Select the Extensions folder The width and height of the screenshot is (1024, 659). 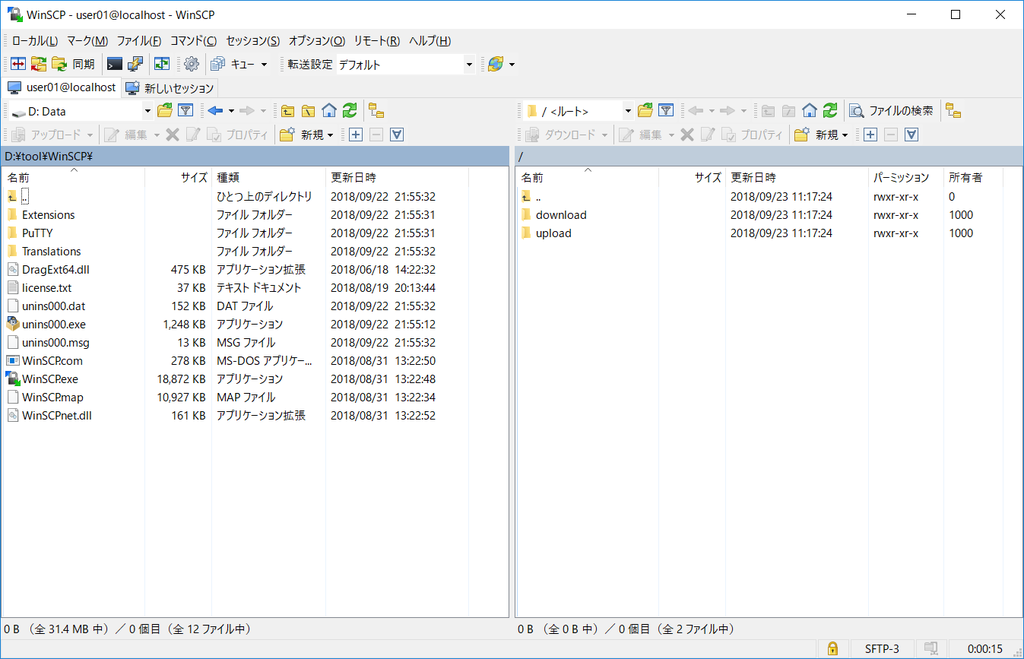[x=48, y=215]
